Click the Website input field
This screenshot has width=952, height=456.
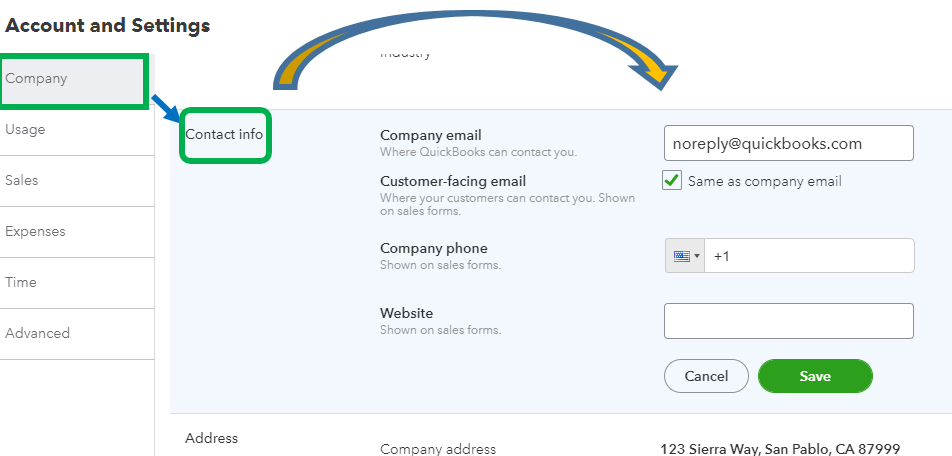point(789,321)
